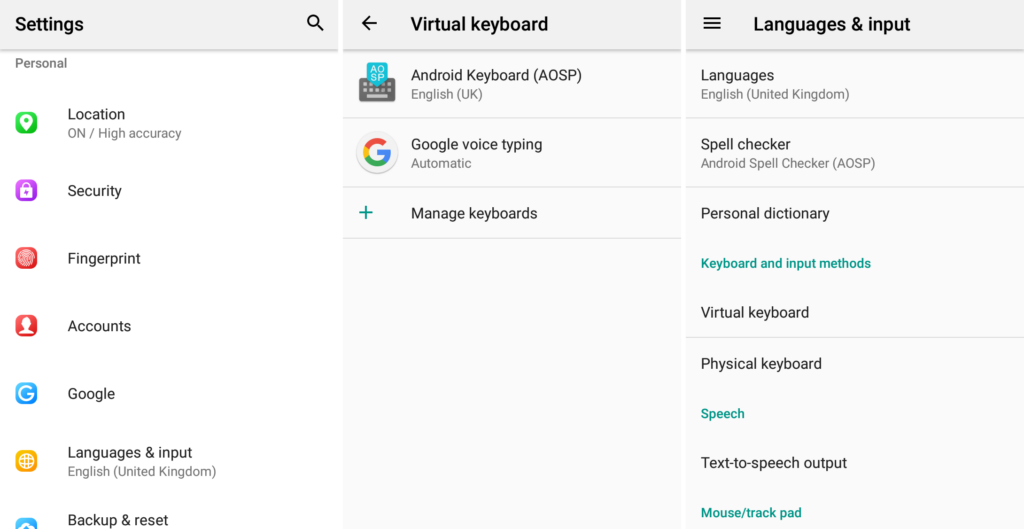
Task: Tap the Backup & reset cloud icon
Action: point(26,523)
